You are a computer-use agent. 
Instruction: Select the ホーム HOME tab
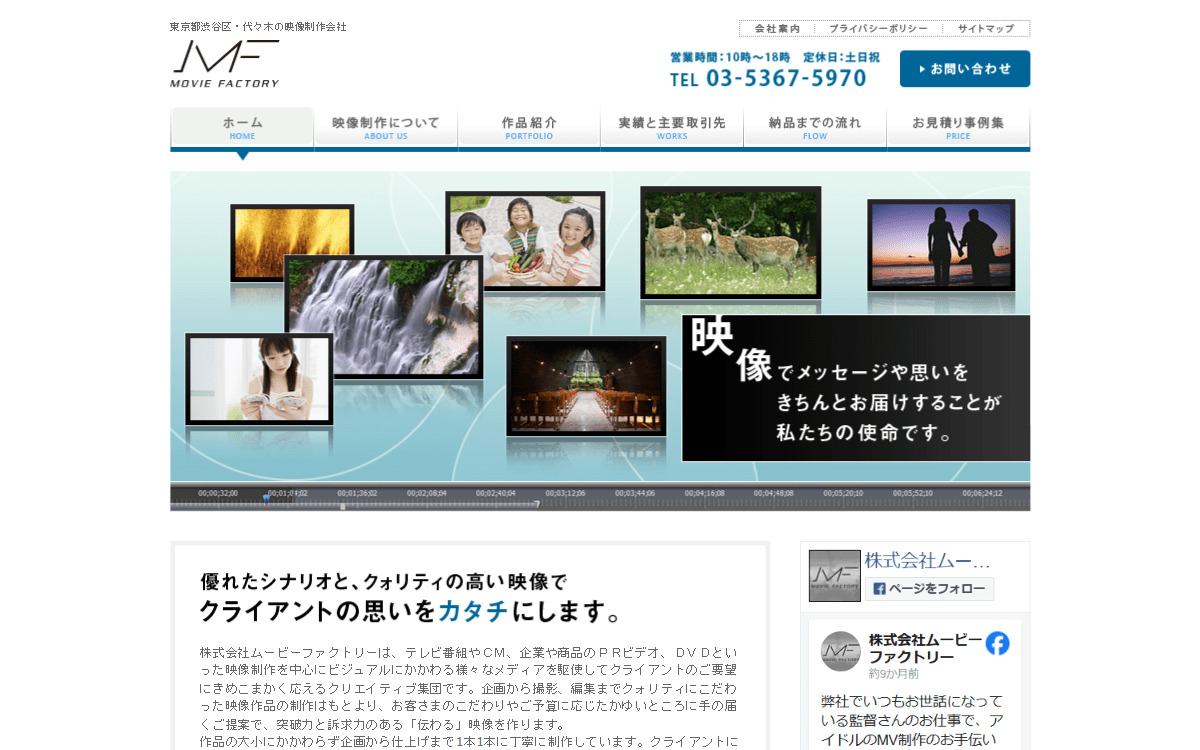(242, 128)
